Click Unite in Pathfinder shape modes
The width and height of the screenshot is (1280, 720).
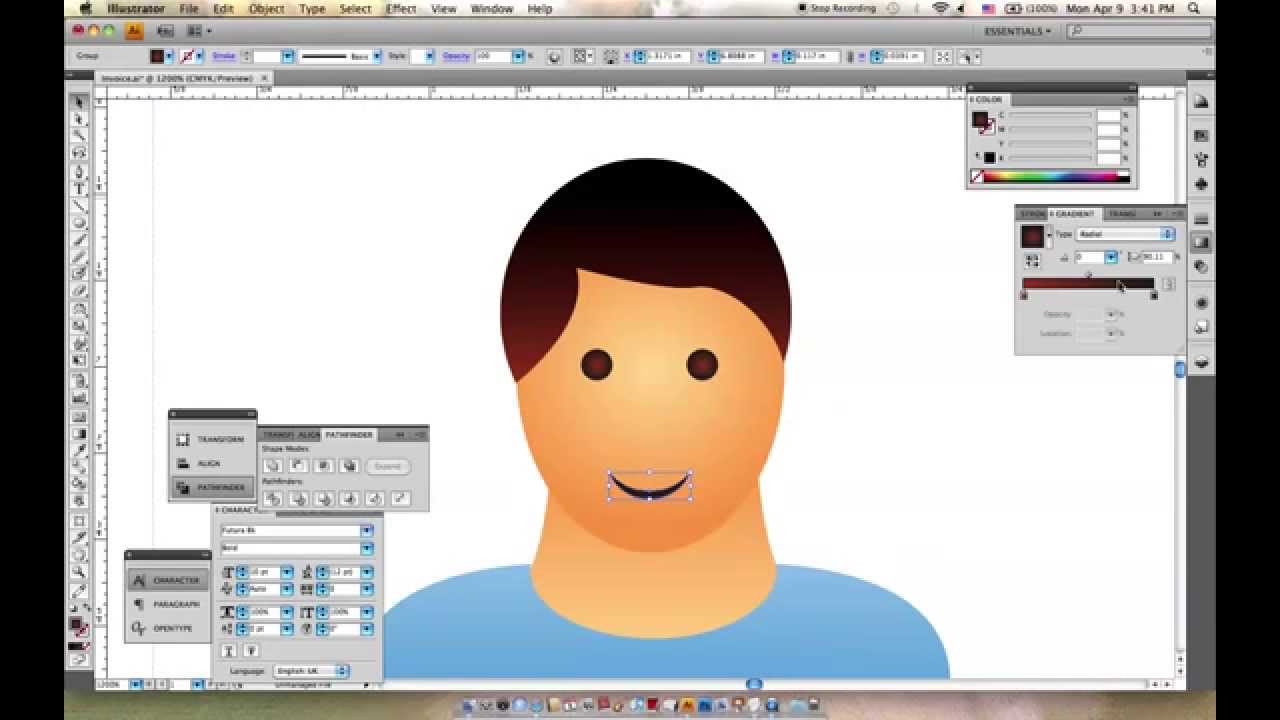[x=272, y=466]
